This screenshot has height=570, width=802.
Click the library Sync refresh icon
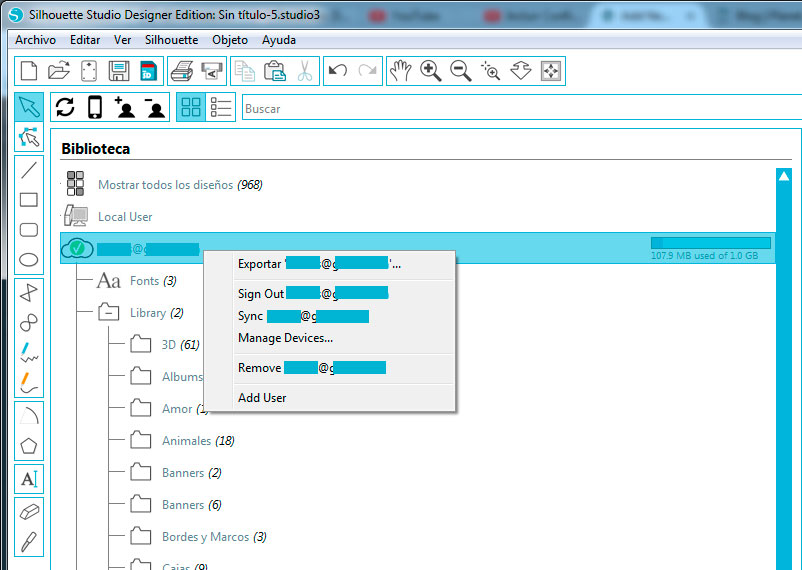[x=65, y=107]
